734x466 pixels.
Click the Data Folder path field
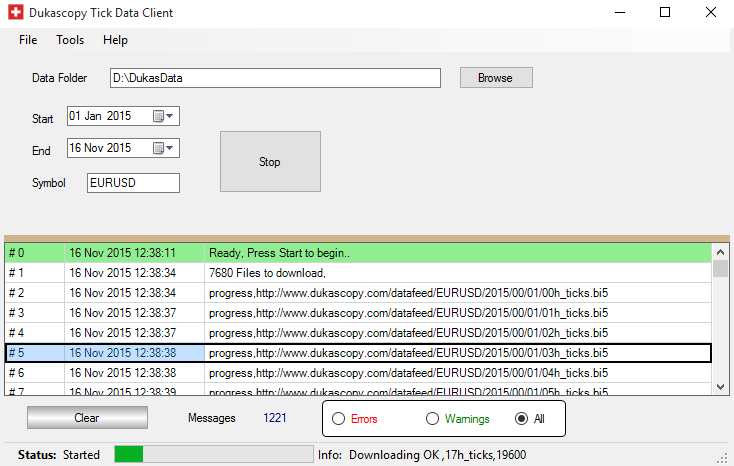tap(274, 78)
